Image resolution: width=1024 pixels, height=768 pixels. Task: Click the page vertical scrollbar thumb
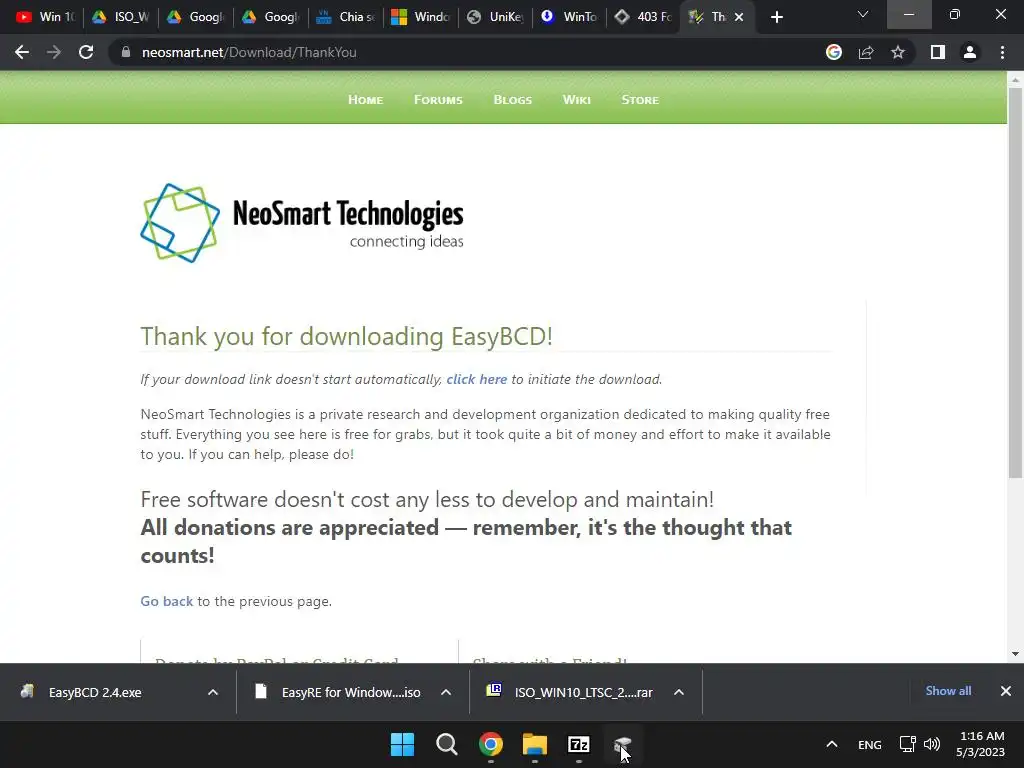point(1015,283)
